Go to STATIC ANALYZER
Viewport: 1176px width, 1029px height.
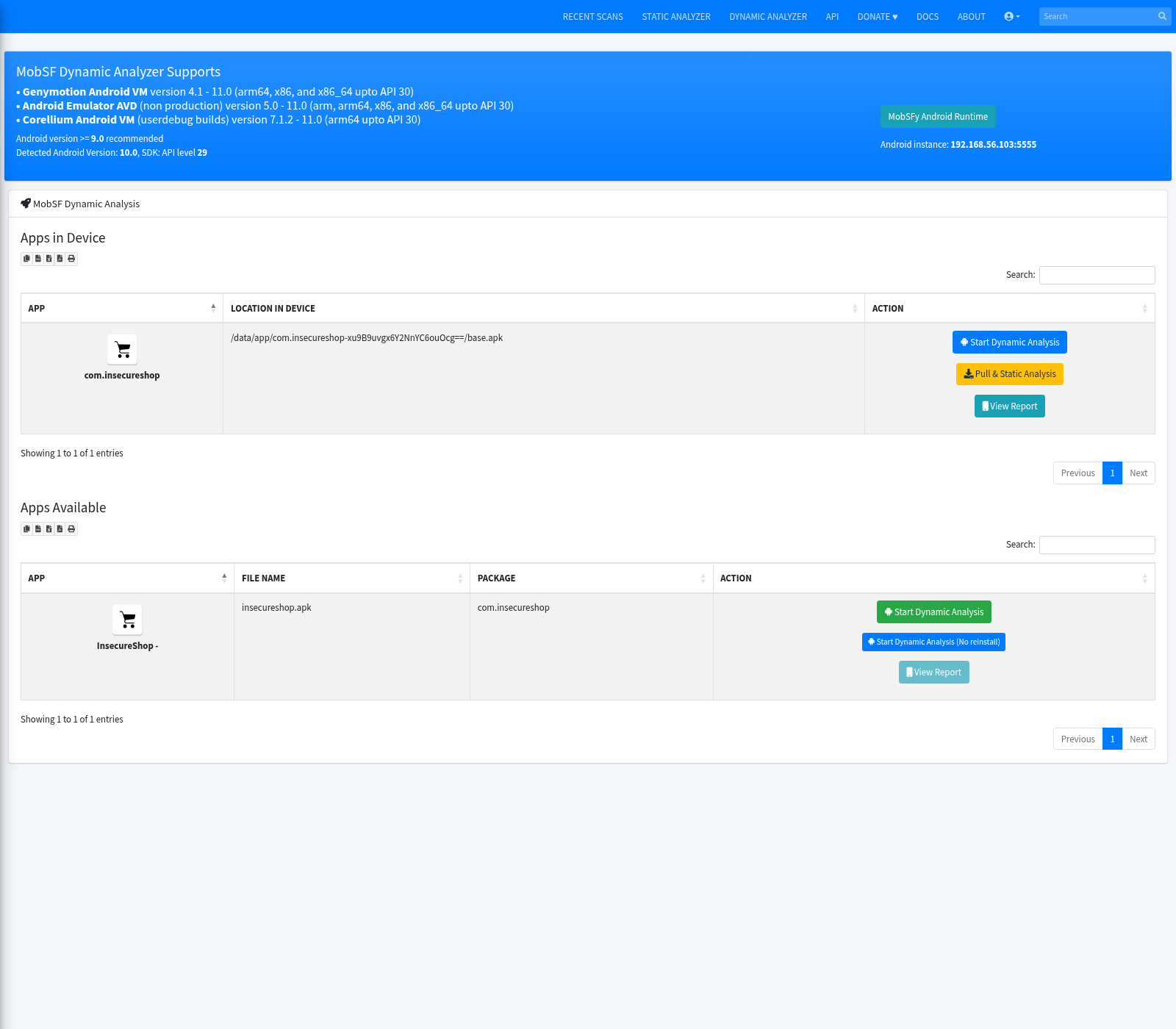(676, 16)
